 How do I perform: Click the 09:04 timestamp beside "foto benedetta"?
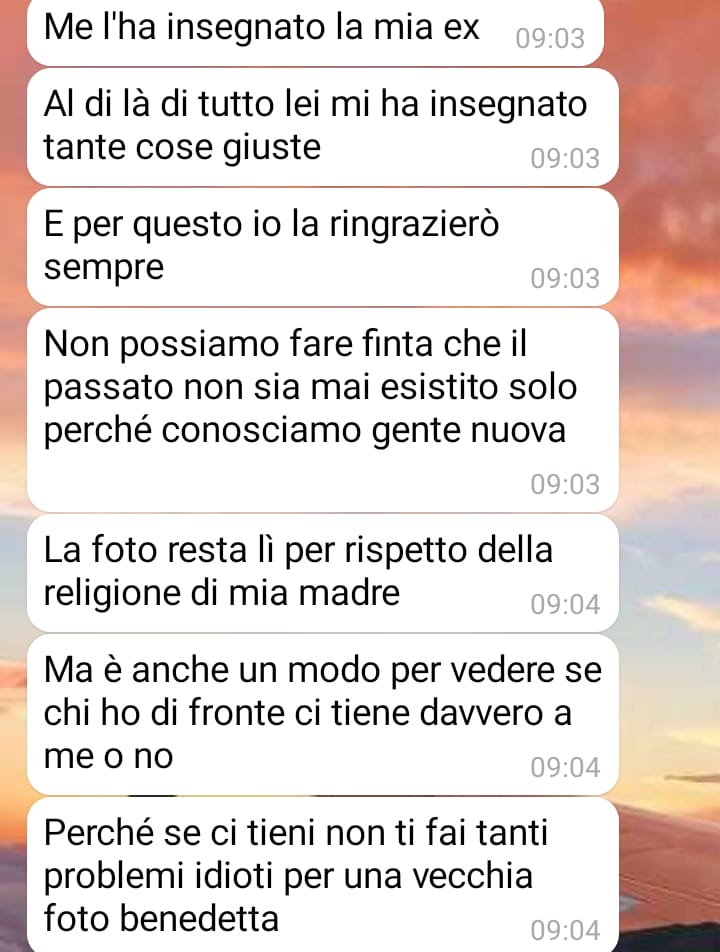565,931
